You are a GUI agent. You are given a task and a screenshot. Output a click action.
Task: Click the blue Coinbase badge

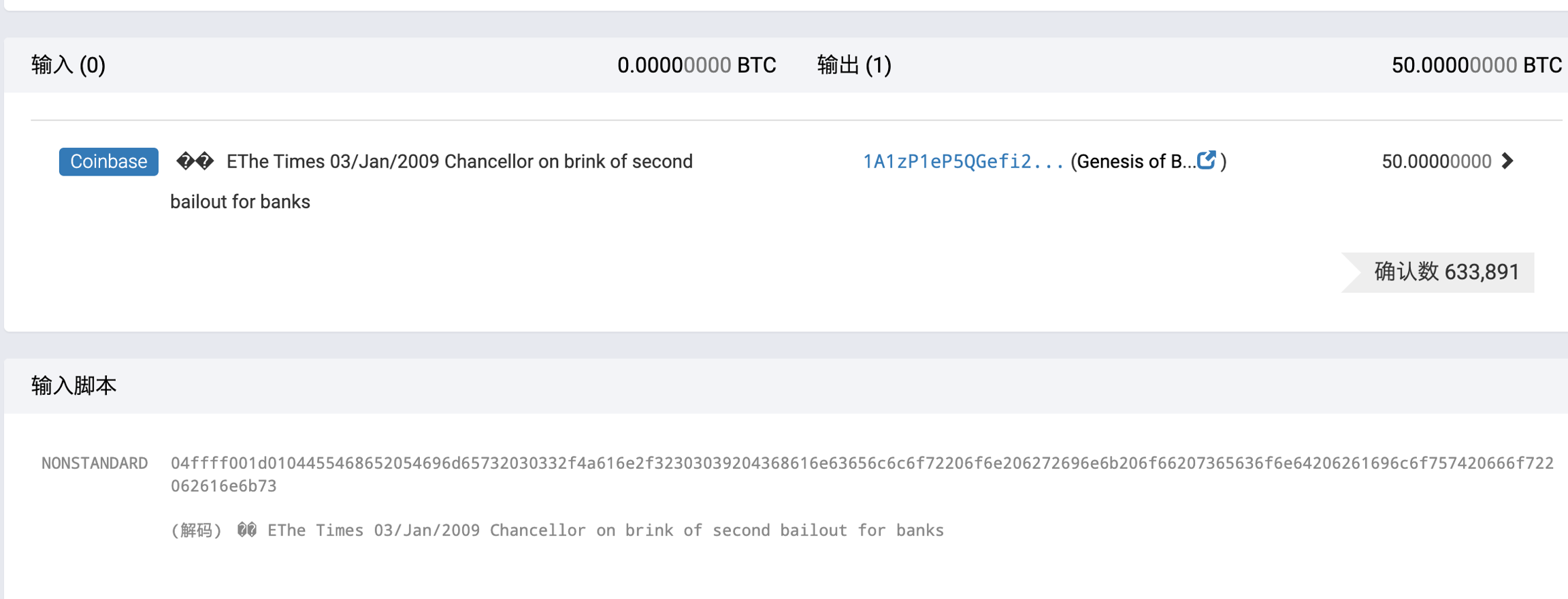point(109,161)
